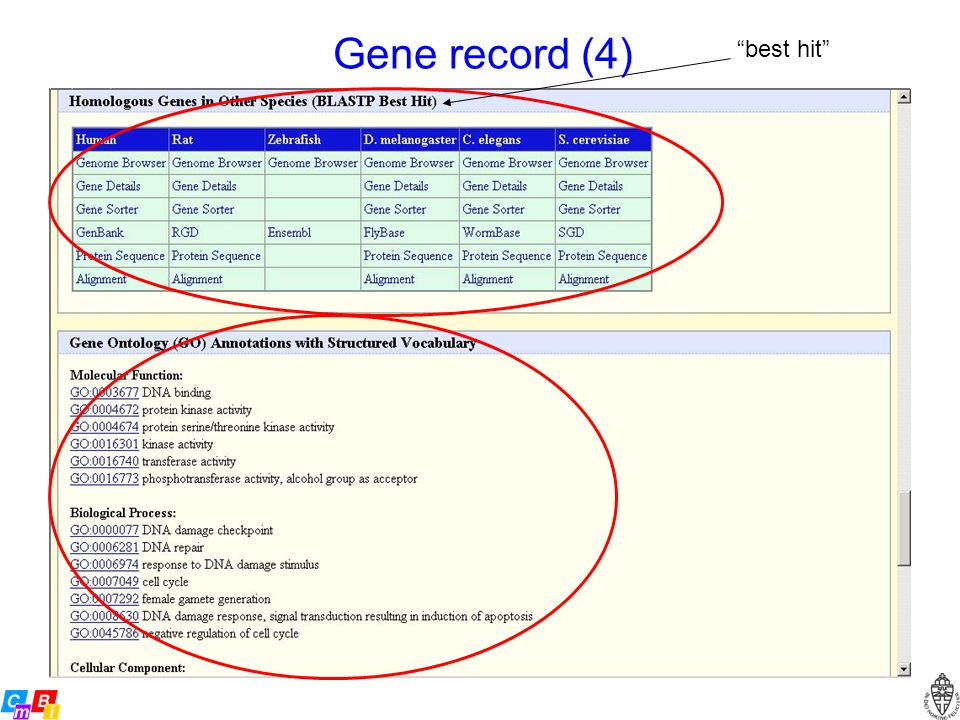
Task: Open Gene Sorter for C. elegans
Action: (493, 209)
